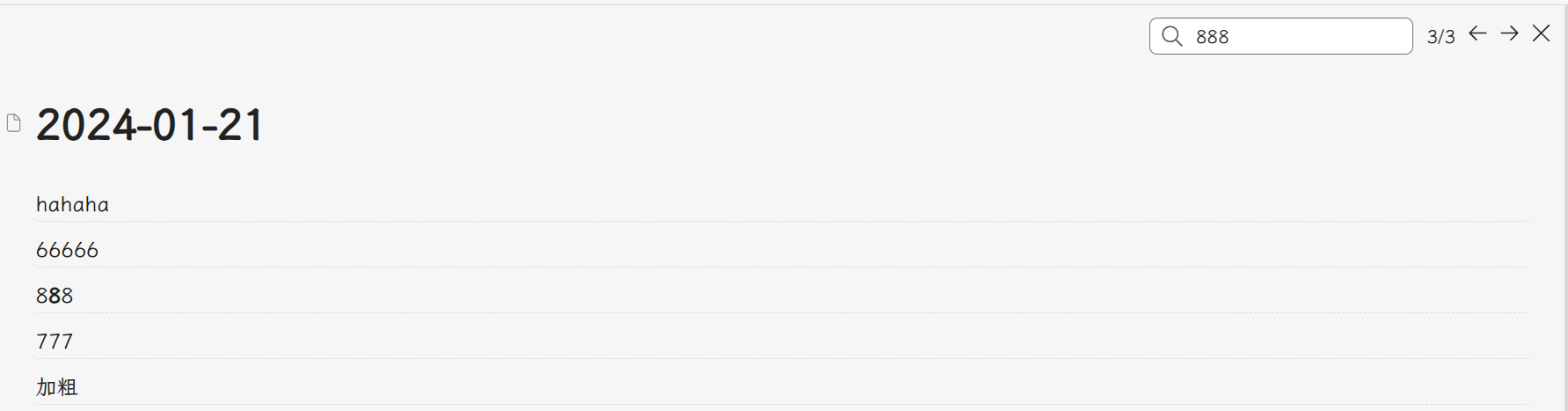Click the 3/3 match counter
Screen dimensions: 1568x411
tap(1440, 37)
